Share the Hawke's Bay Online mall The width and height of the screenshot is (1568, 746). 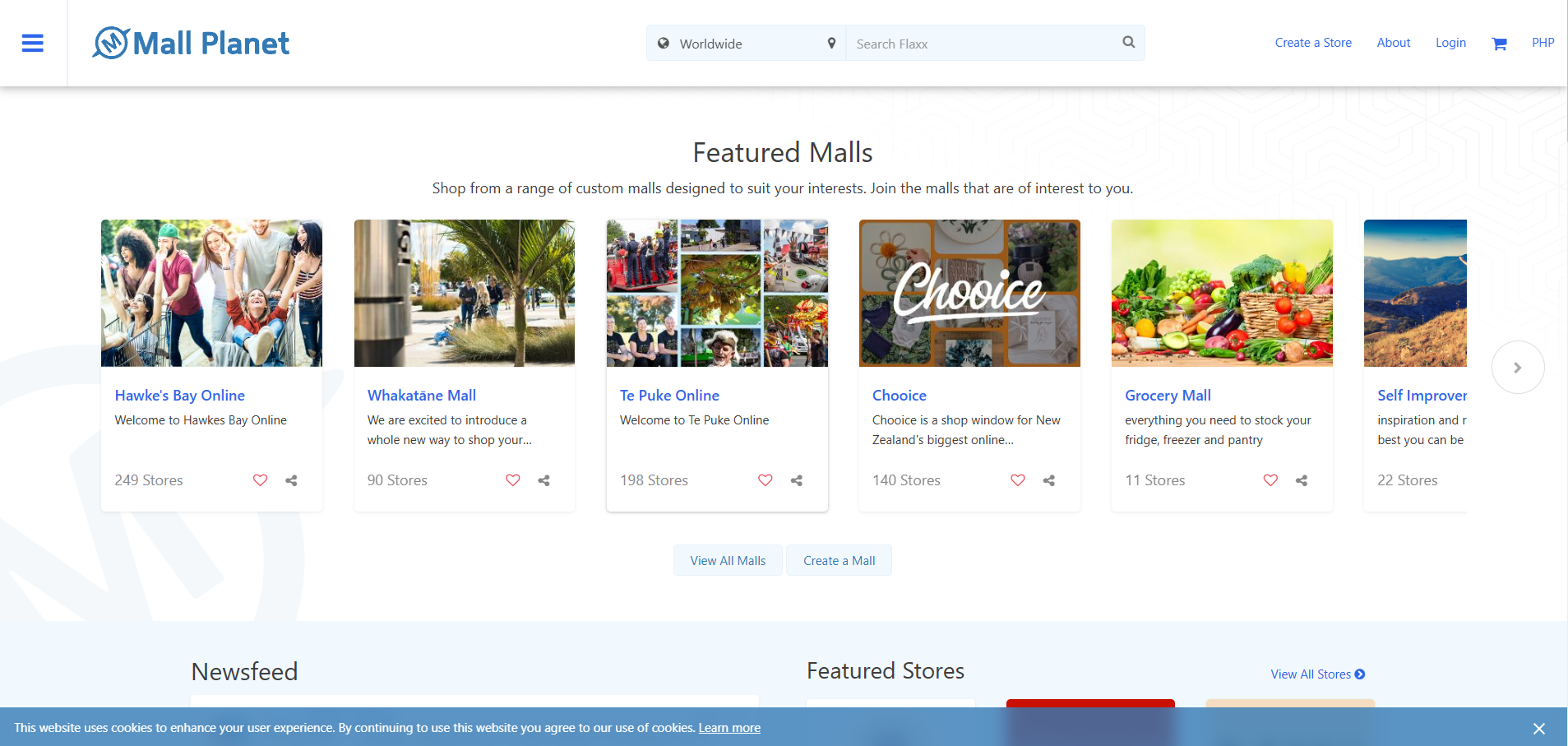tap(291, 480)
